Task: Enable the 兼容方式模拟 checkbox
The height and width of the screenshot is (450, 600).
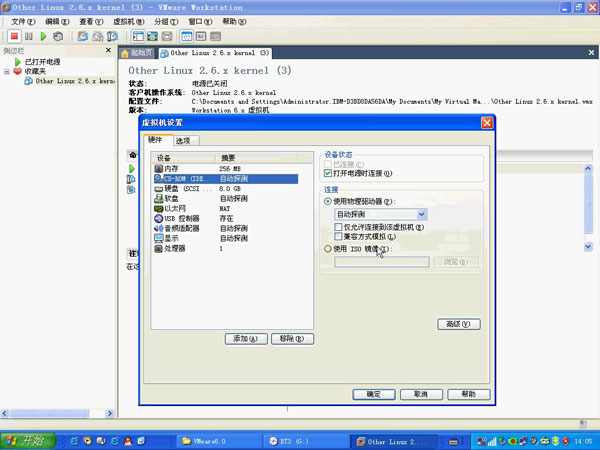Action: click(338, 237)
